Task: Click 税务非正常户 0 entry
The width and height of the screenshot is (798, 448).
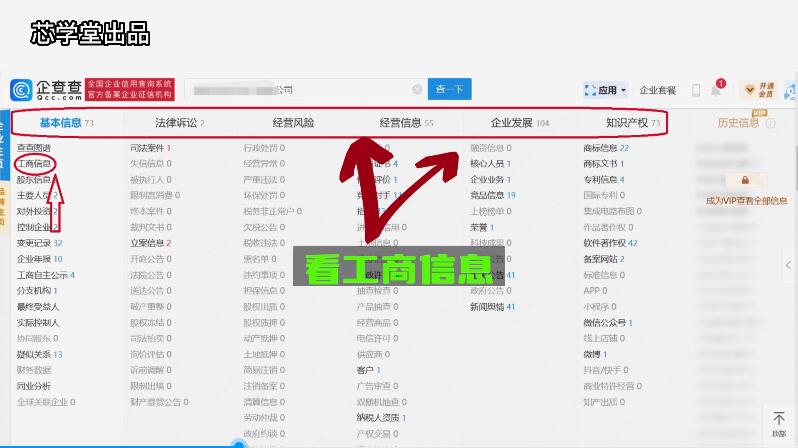Action: (x=272, y=211)
